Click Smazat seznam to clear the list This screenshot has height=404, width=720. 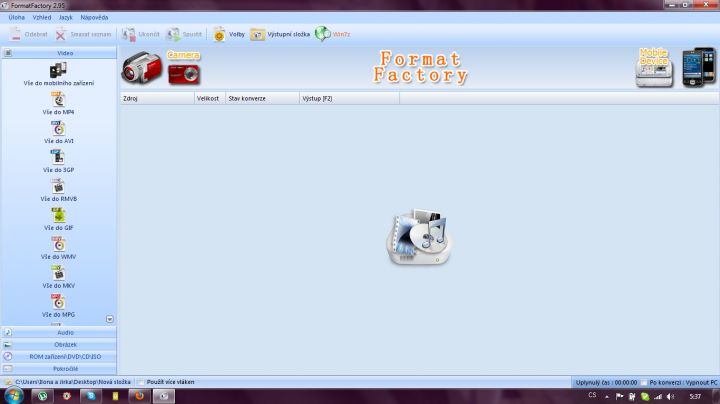[83, 34]
